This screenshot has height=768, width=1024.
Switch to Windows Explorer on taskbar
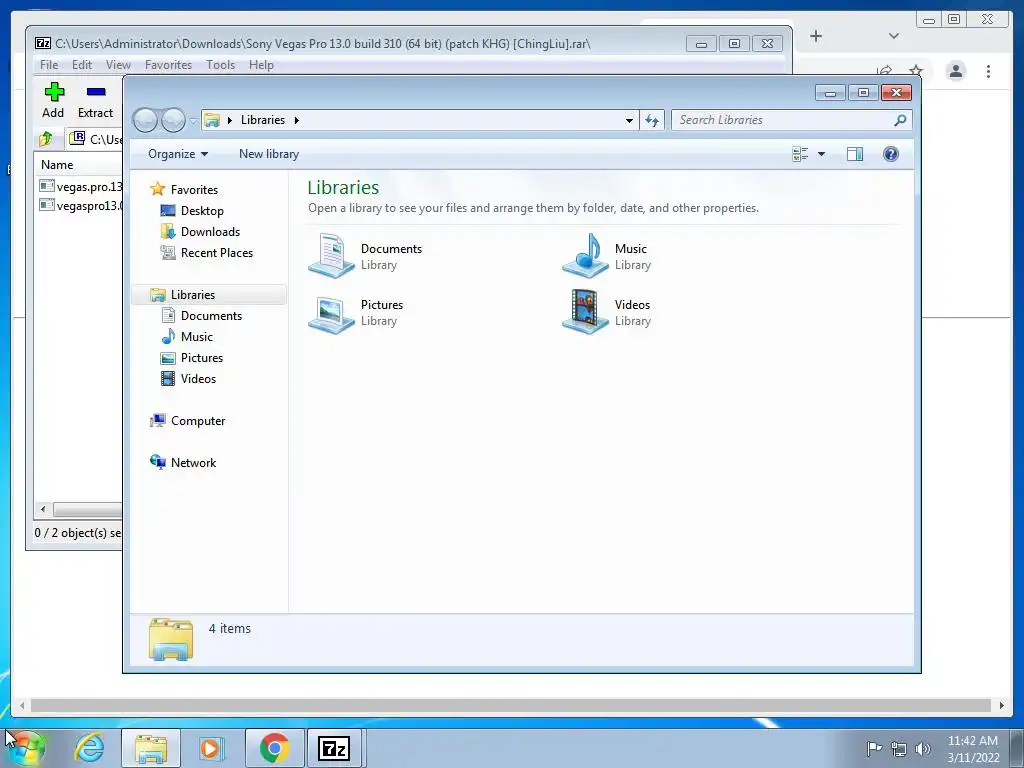point(151,748)
